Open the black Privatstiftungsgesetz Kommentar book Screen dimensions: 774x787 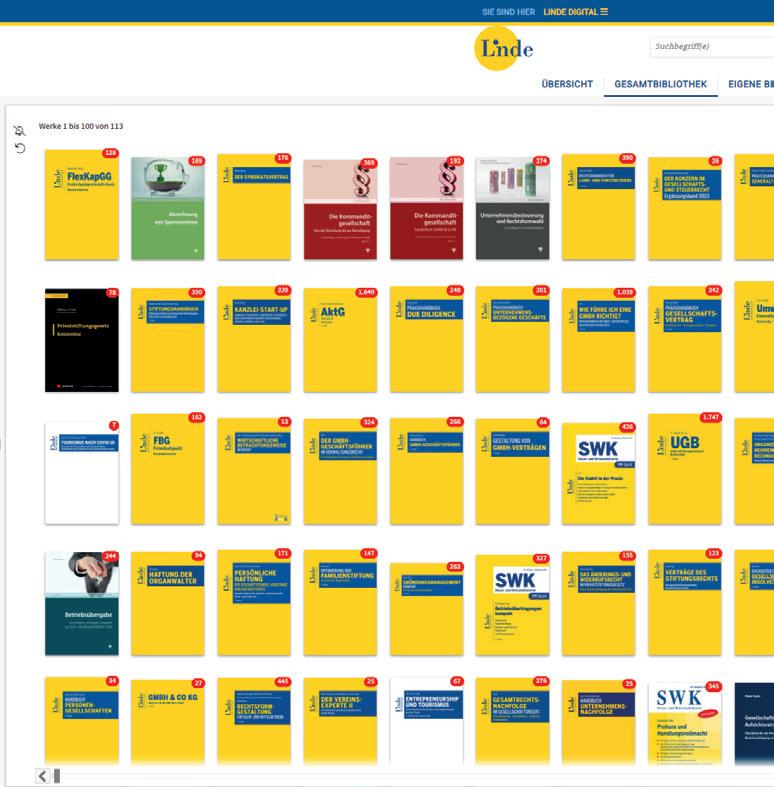tap(82, 340)
